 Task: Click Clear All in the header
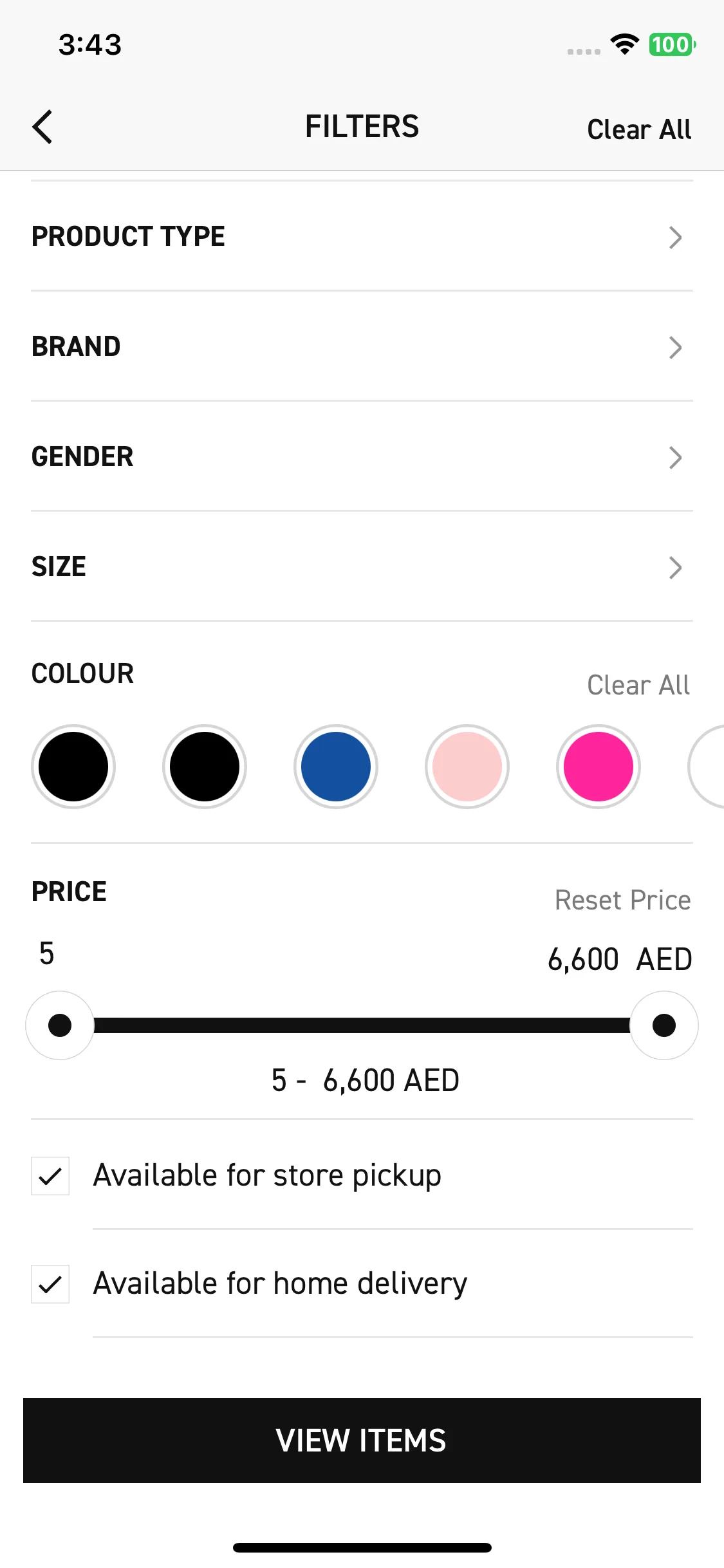[639, 129]
